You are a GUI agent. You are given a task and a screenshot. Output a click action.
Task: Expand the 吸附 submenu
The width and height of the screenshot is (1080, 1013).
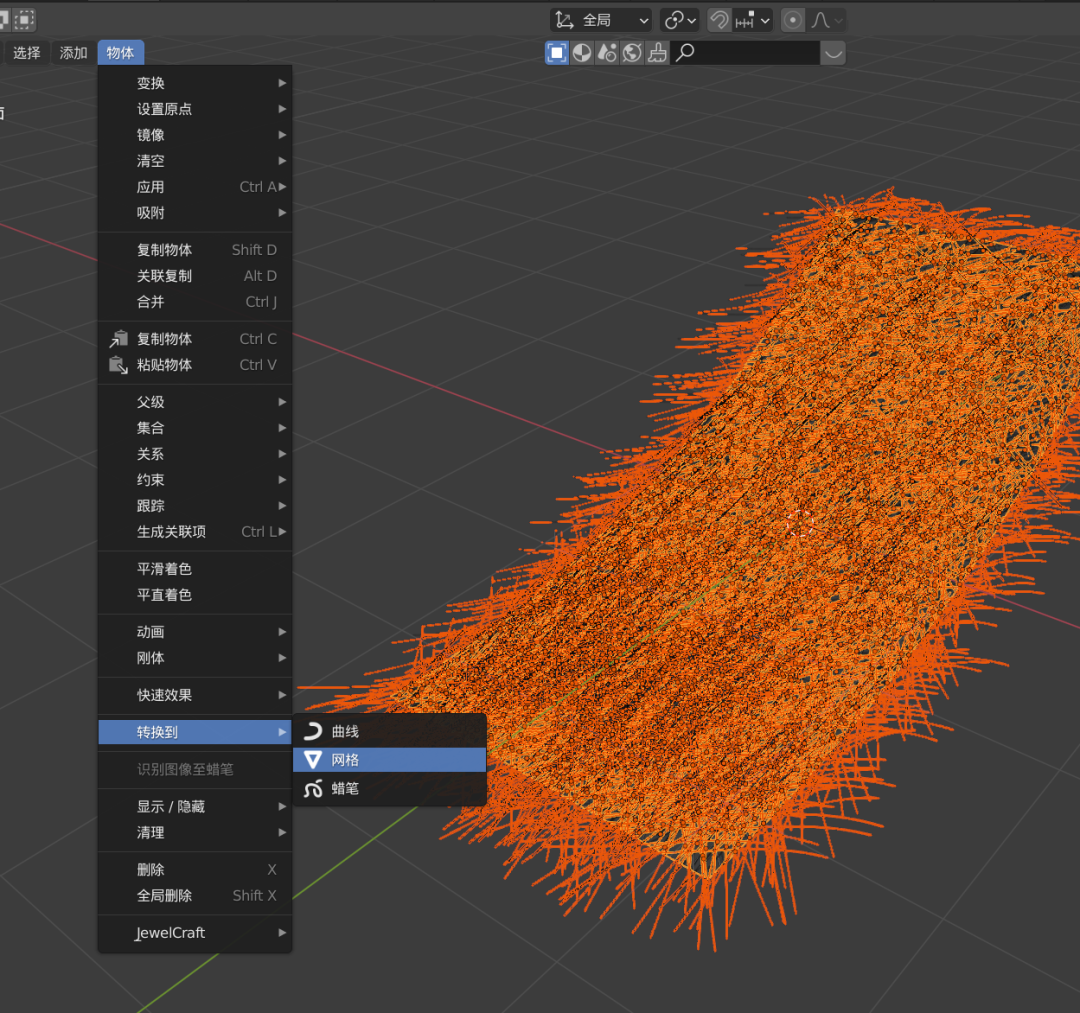point(195,213)
